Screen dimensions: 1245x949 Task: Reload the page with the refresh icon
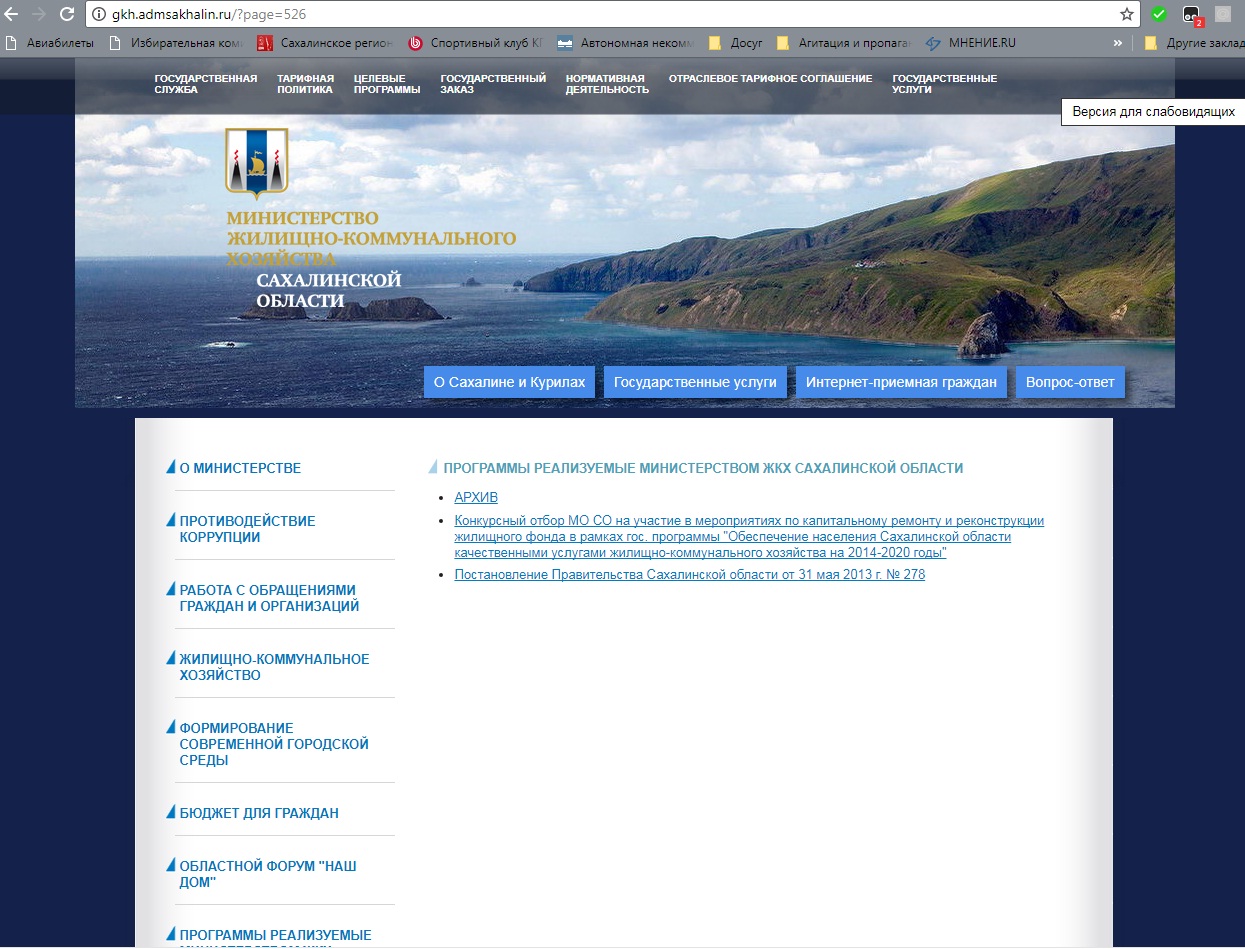pos(67,14)
